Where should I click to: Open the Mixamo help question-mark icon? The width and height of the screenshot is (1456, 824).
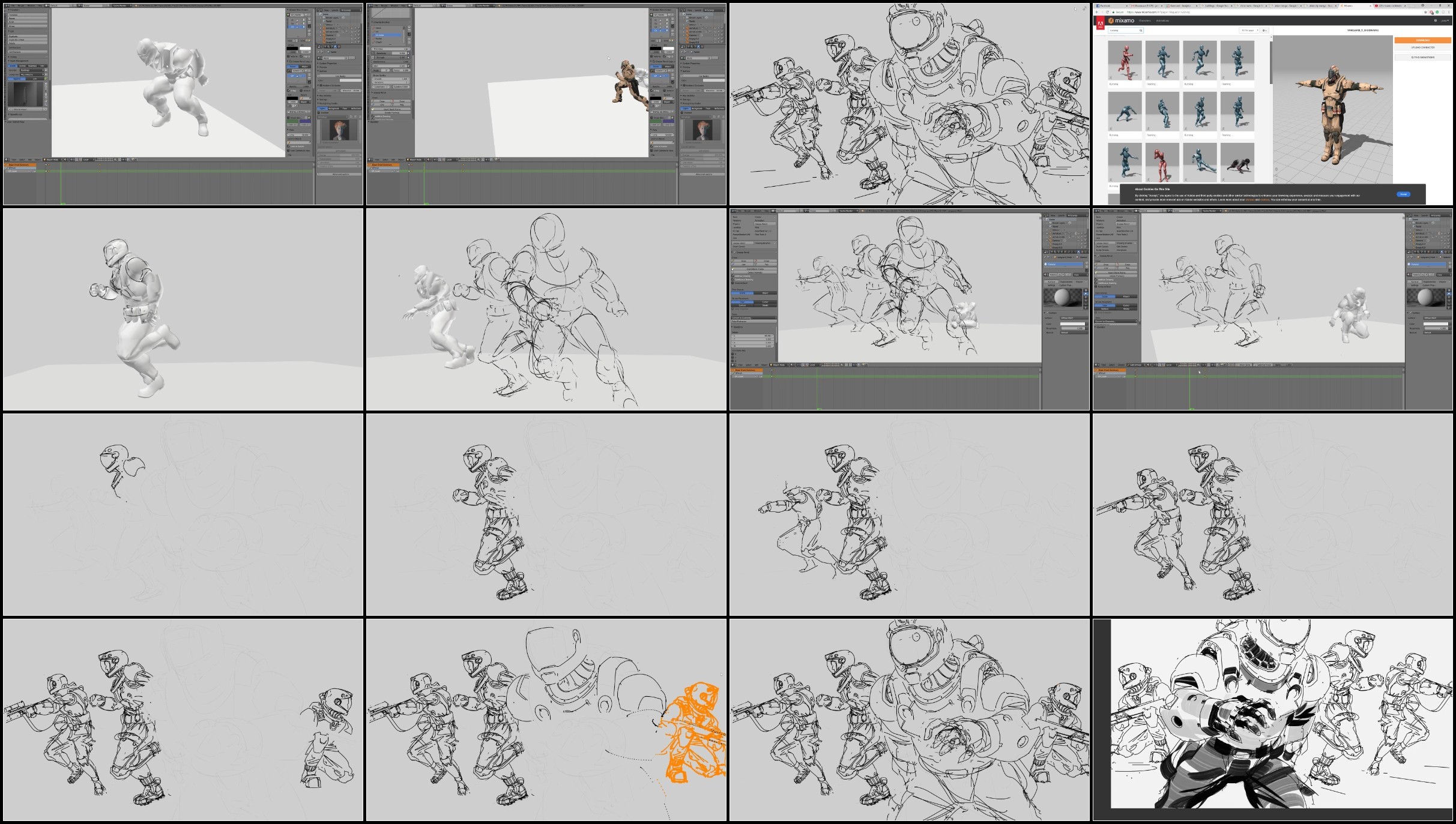pyautogui.click(x=1436, y=20)
